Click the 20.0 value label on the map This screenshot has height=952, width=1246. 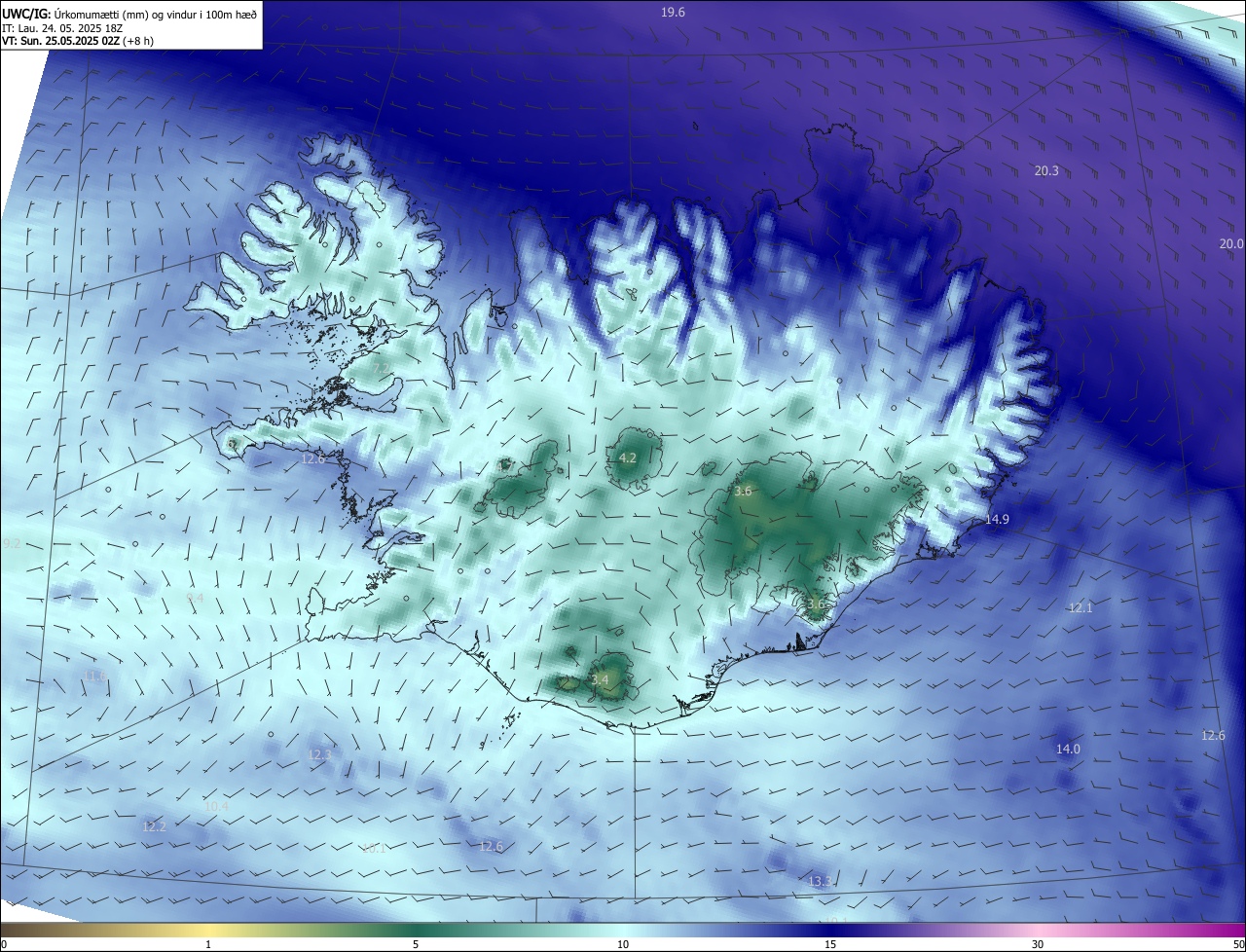pos(1231,243)
